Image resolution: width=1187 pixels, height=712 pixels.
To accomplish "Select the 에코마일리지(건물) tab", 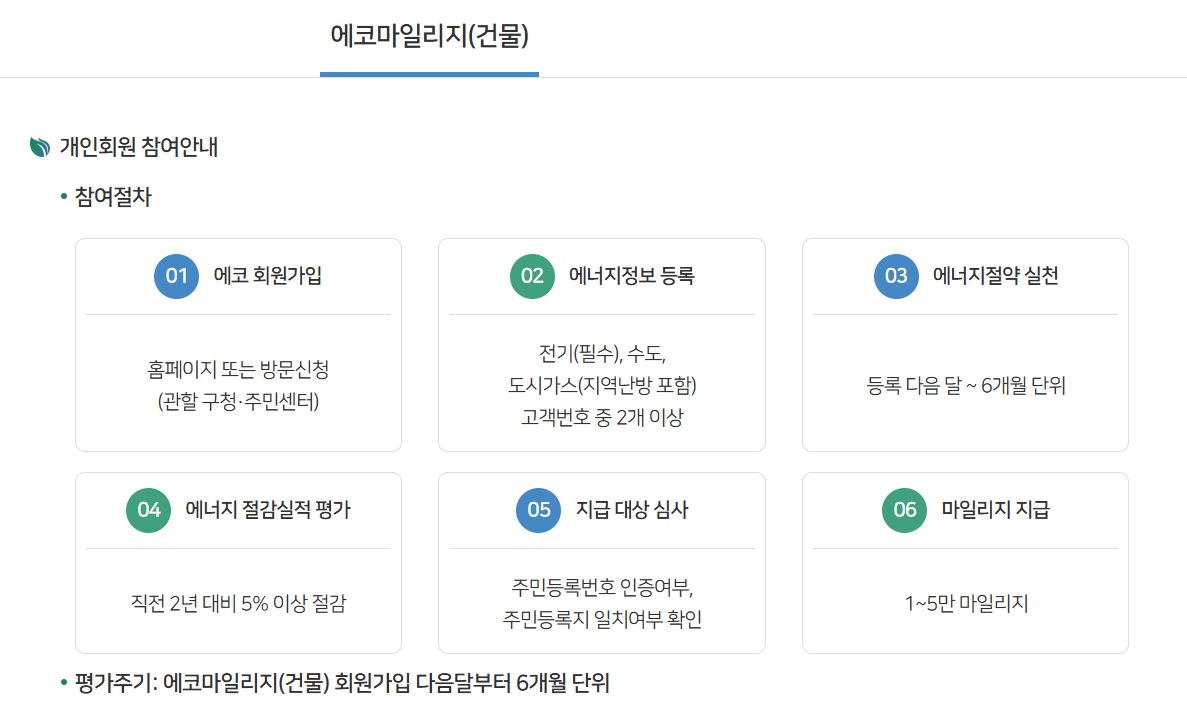I will click(x=429, y=36).
